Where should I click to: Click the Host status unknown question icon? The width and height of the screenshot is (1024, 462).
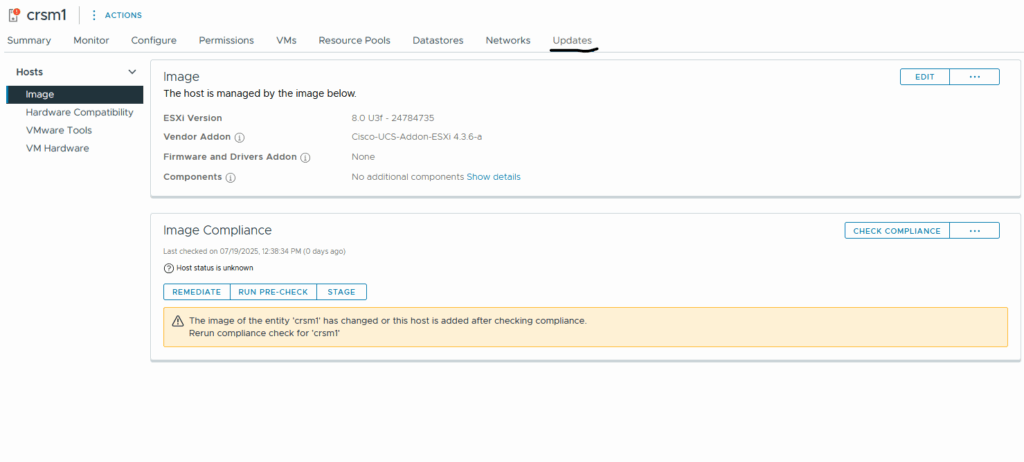[x=168, y=268]
